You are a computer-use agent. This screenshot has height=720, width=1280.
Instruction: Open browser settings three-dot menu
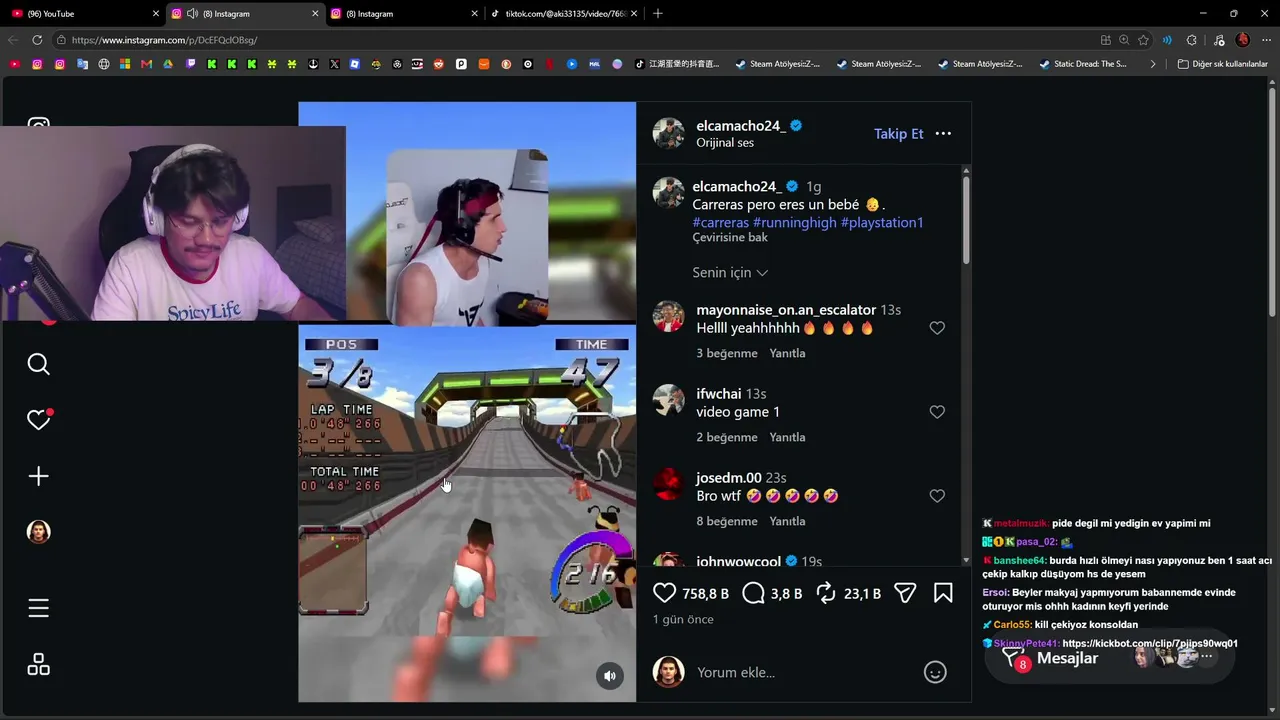pyautogui.click(x=1266, y=40)
